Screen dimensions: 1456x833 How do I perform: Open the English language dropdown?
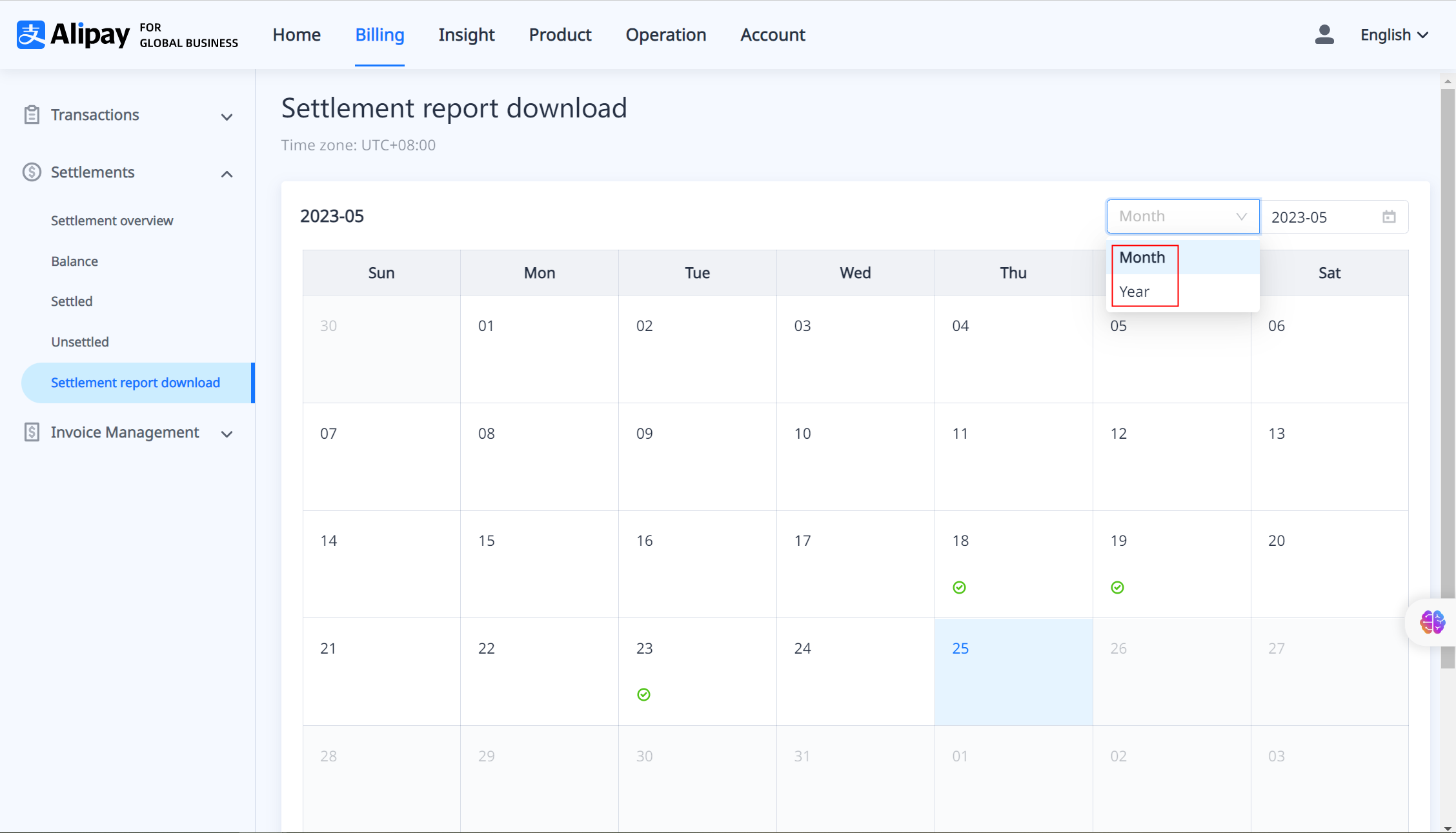[x=1393, y=35]
